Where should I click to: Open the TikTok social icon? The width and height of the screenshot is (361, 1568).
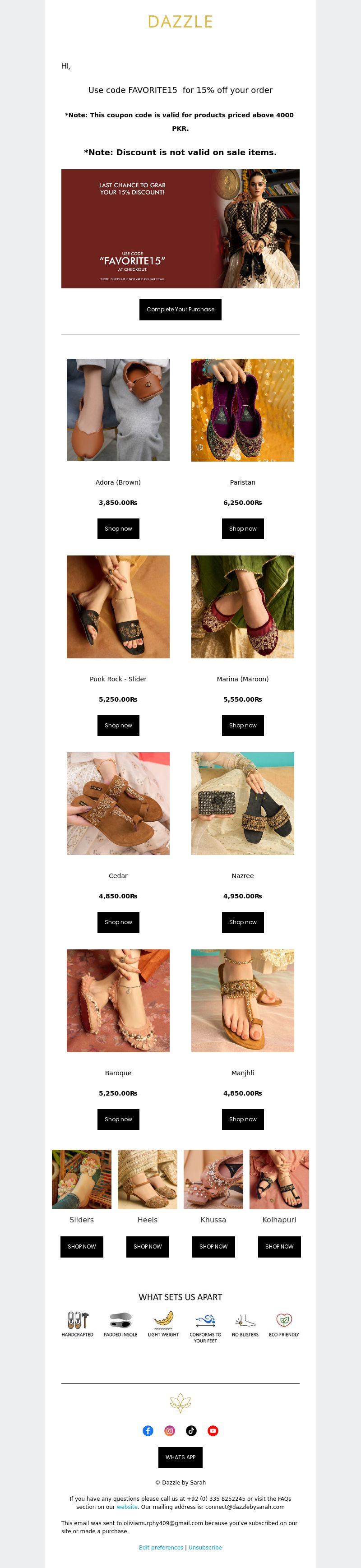click(x=191, y=1430)
